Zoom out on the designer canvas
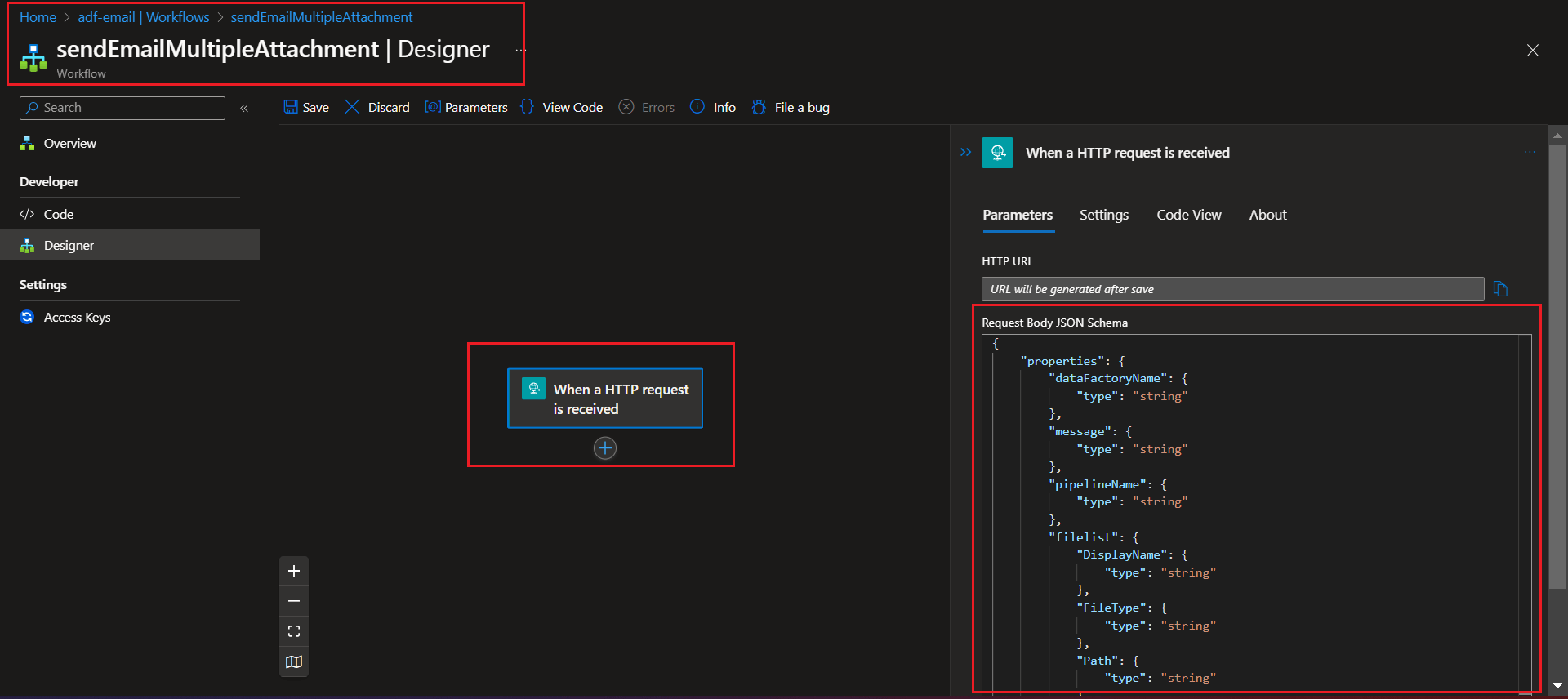Screen dimensions: 1568x699 click(x=294, y=601)
